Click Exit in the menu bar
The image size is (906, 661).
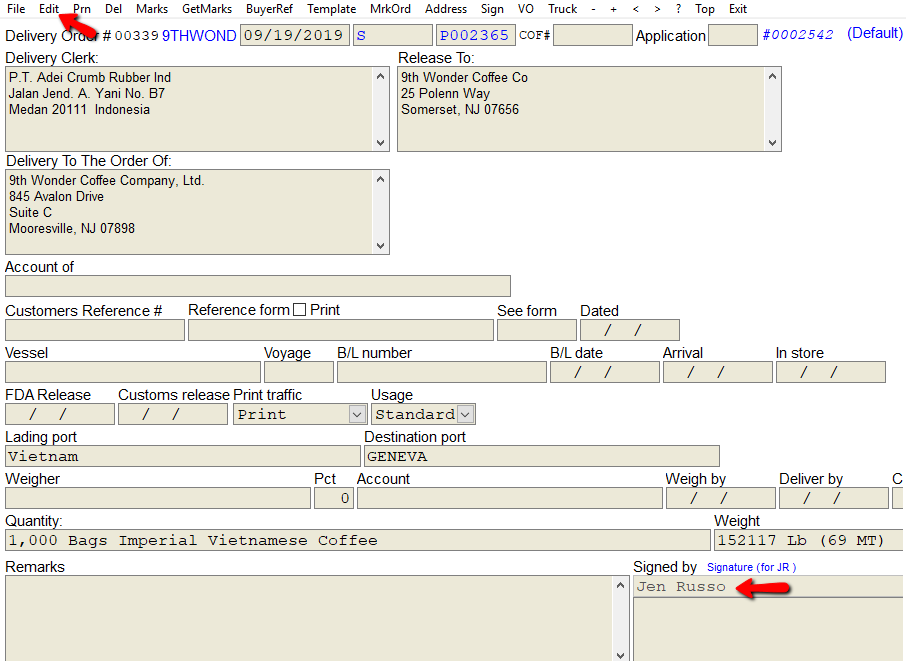[x=738, y=9]
